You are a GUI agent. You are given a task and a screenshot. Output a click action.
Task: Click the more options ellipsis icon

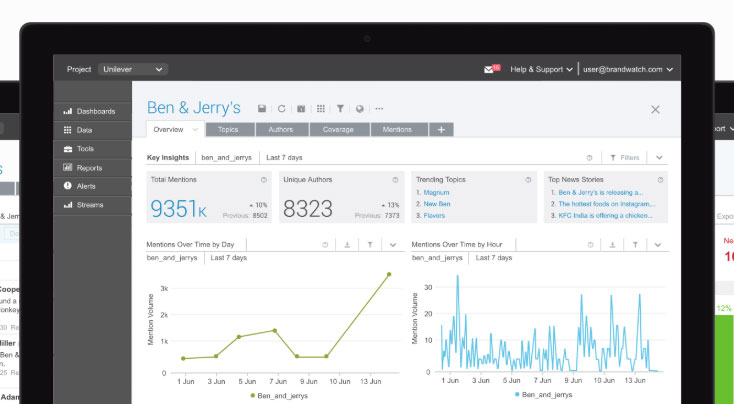pos(378,109)
